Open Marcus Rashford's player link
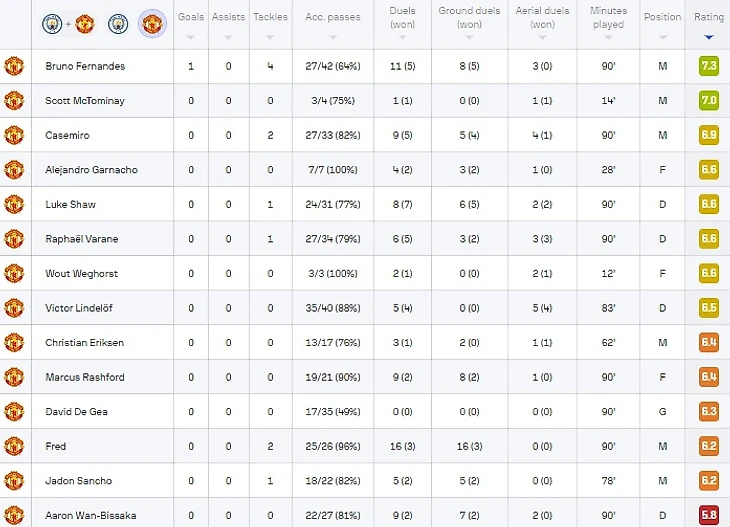730x527 pixels. coord(85,377)
